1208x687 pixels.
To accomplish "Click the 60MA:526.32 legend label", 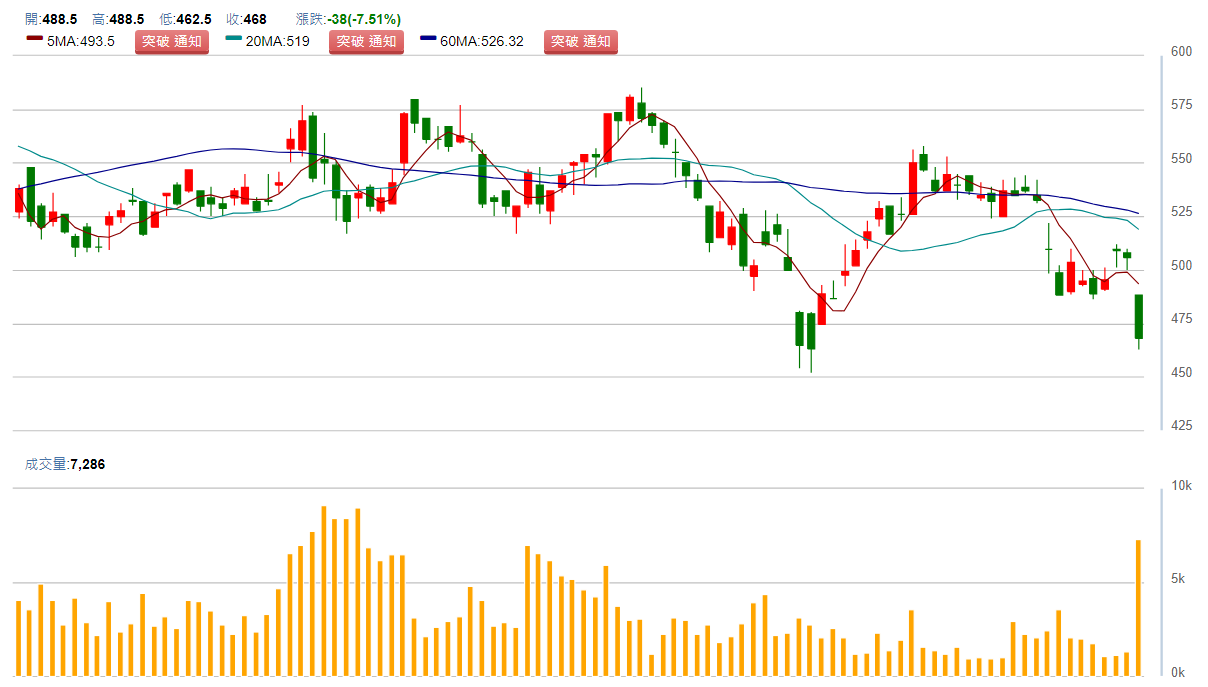I will [x=482, y=42].
